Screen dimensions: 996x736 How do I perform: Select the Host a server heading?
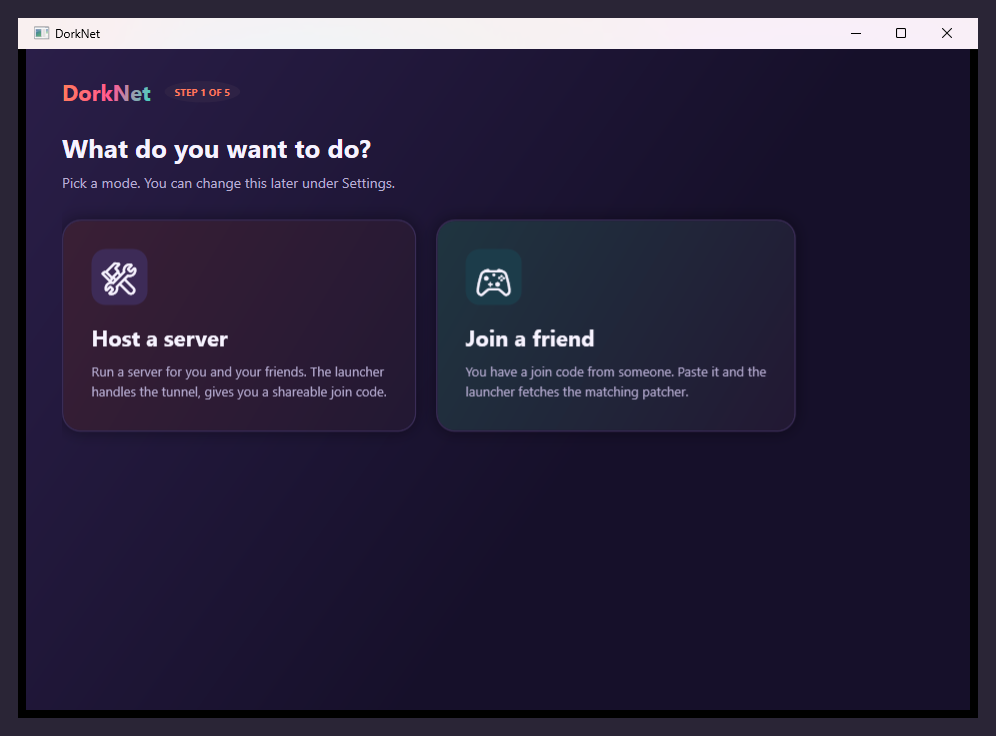pos(159,338)
